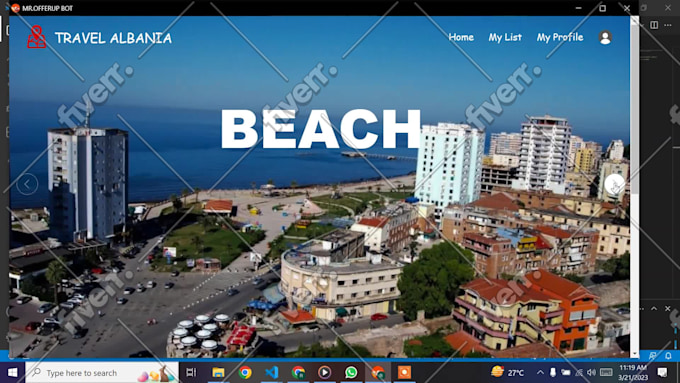
Task: Switch to Visual Studio Code
Action: click(x=271, y=372)
